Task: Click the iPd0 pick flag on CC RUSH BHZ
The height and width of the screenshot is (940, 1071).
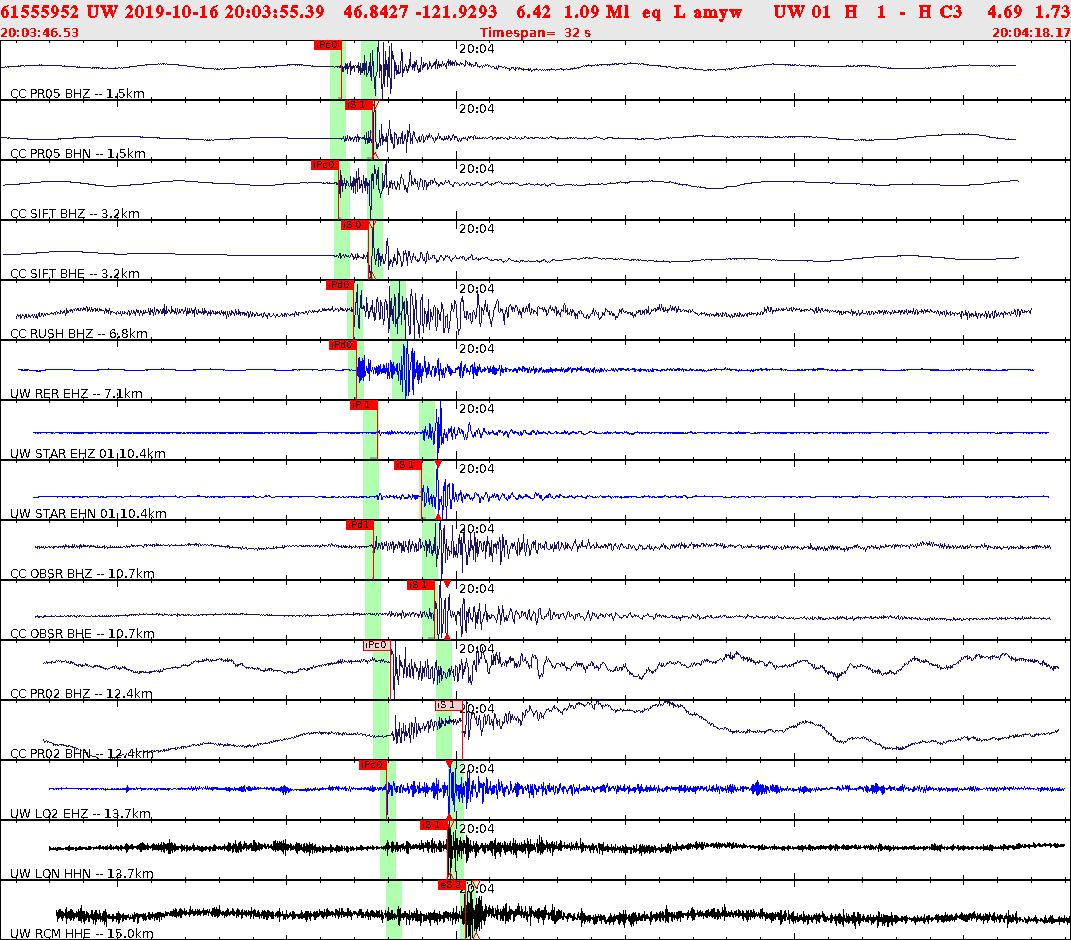Action: [341, 285]
